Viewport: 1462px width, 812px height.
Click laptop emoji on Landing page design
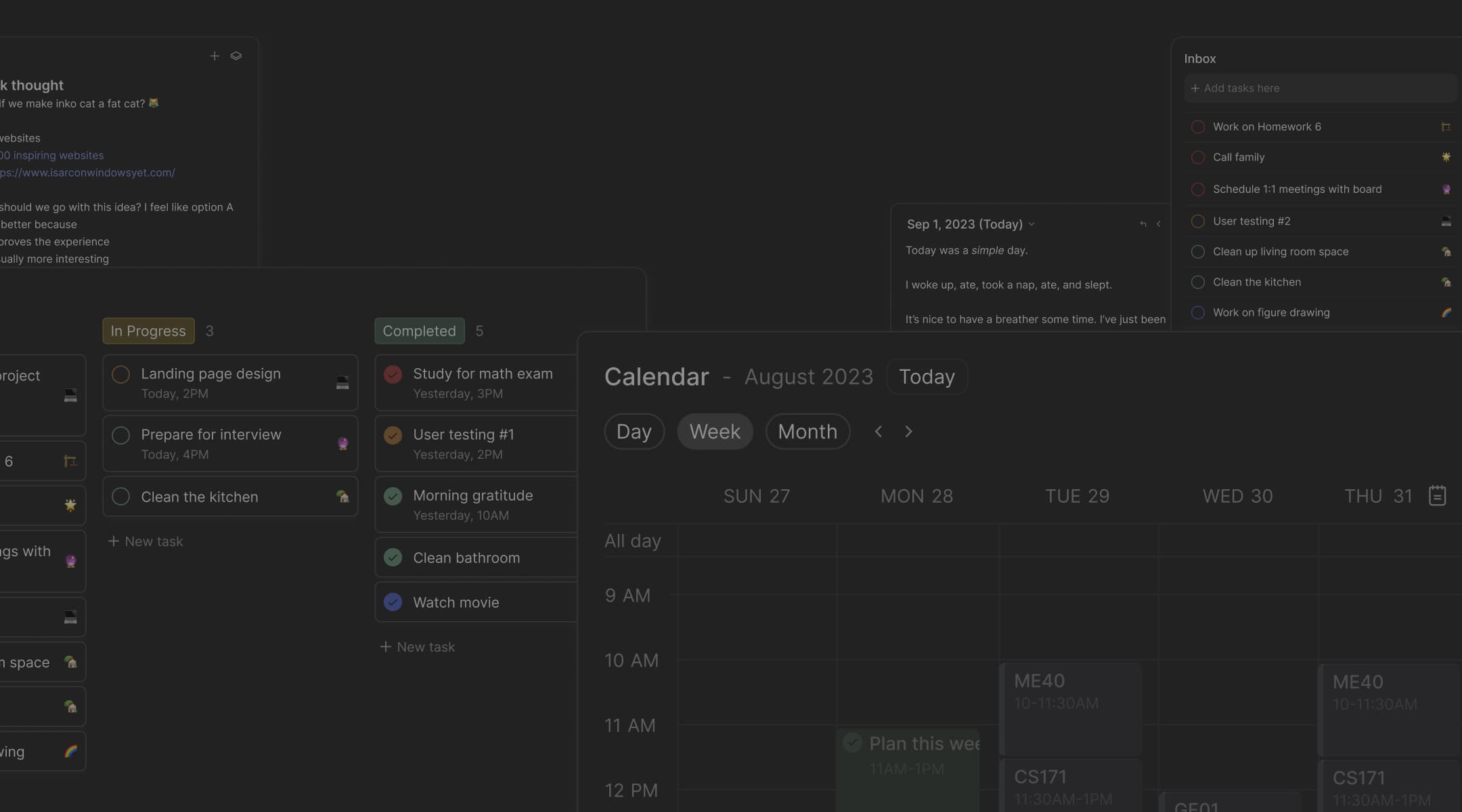click(342, 383)
